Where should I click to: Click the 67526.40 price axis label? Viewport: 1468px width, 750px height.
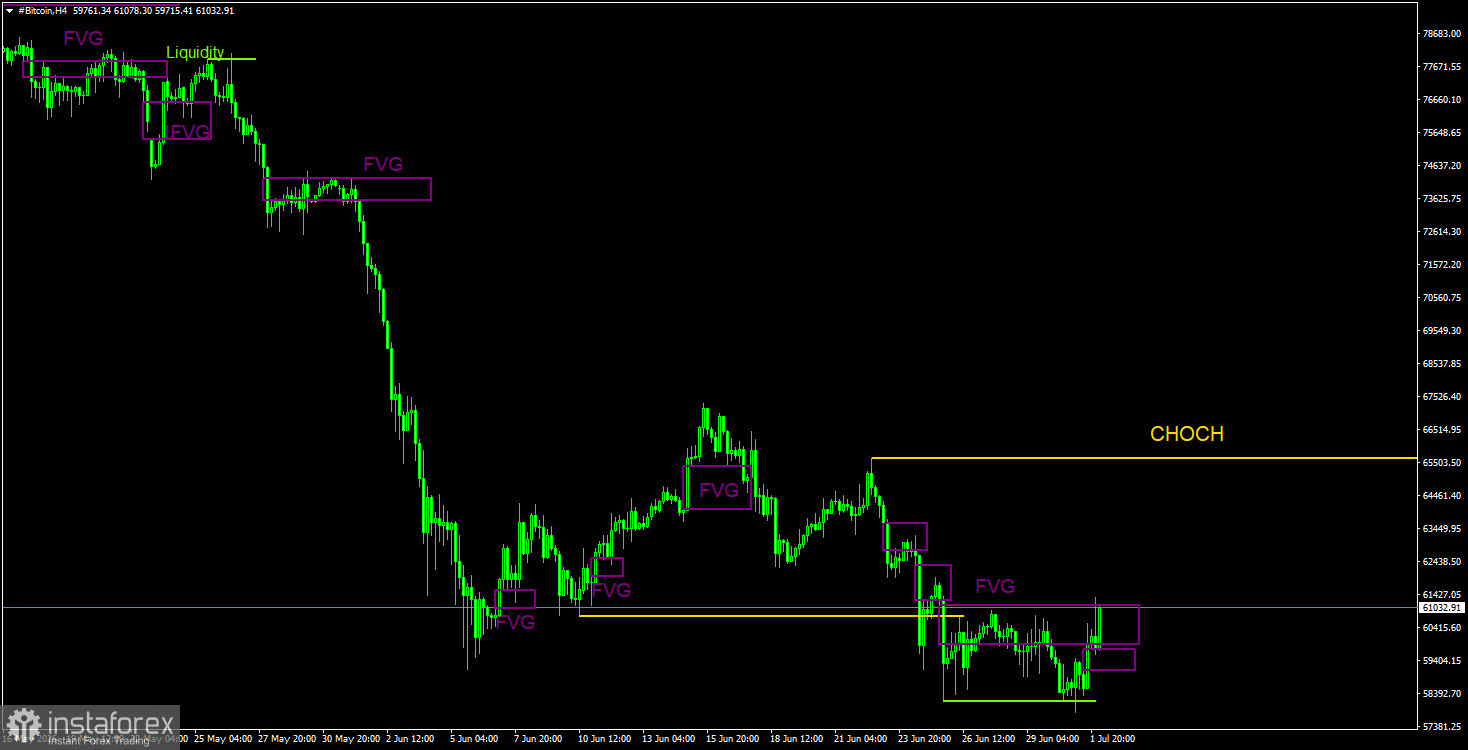coord(1442,396)
